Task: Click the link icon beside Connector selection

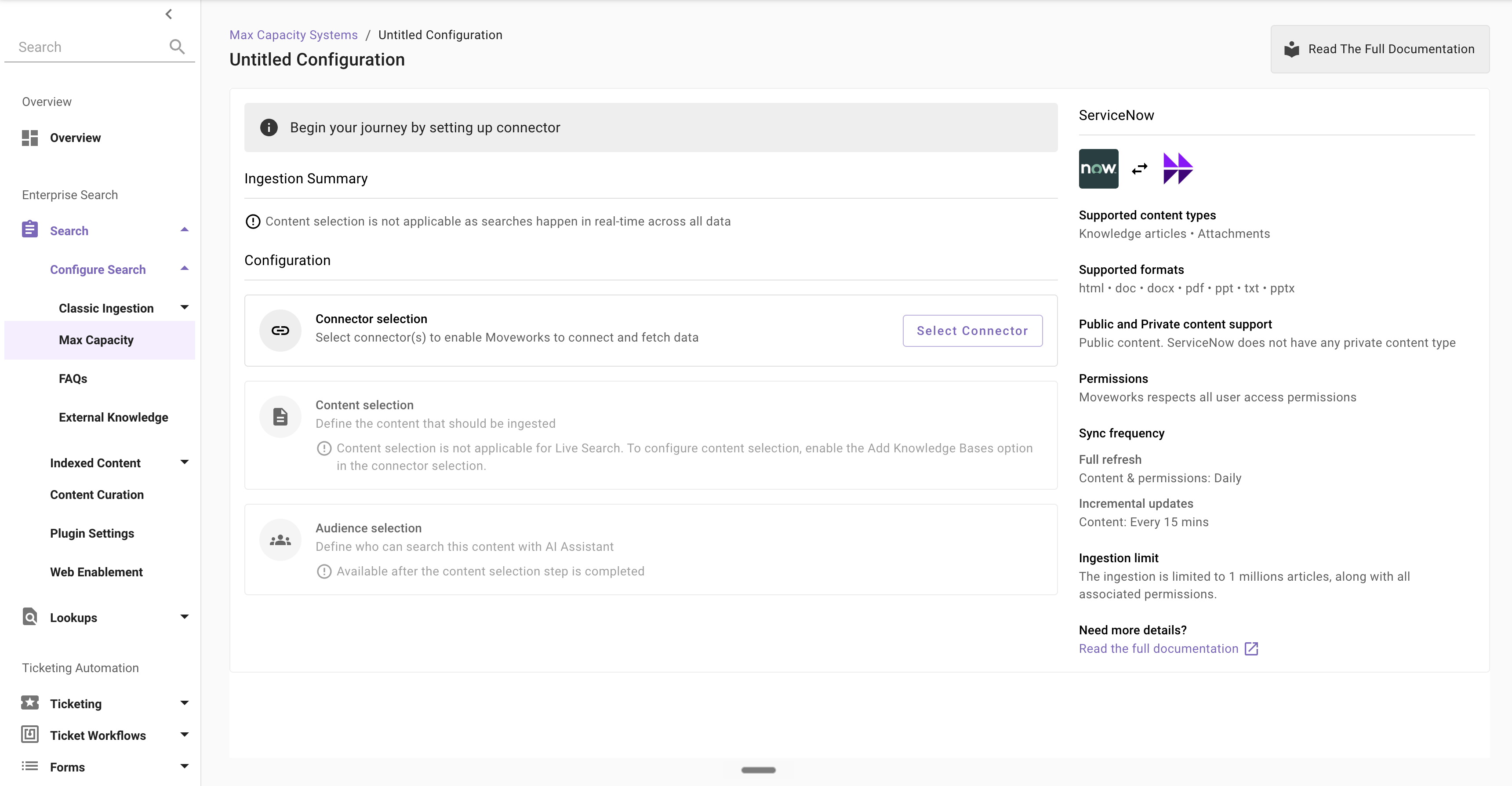Action: click(280, 331)
